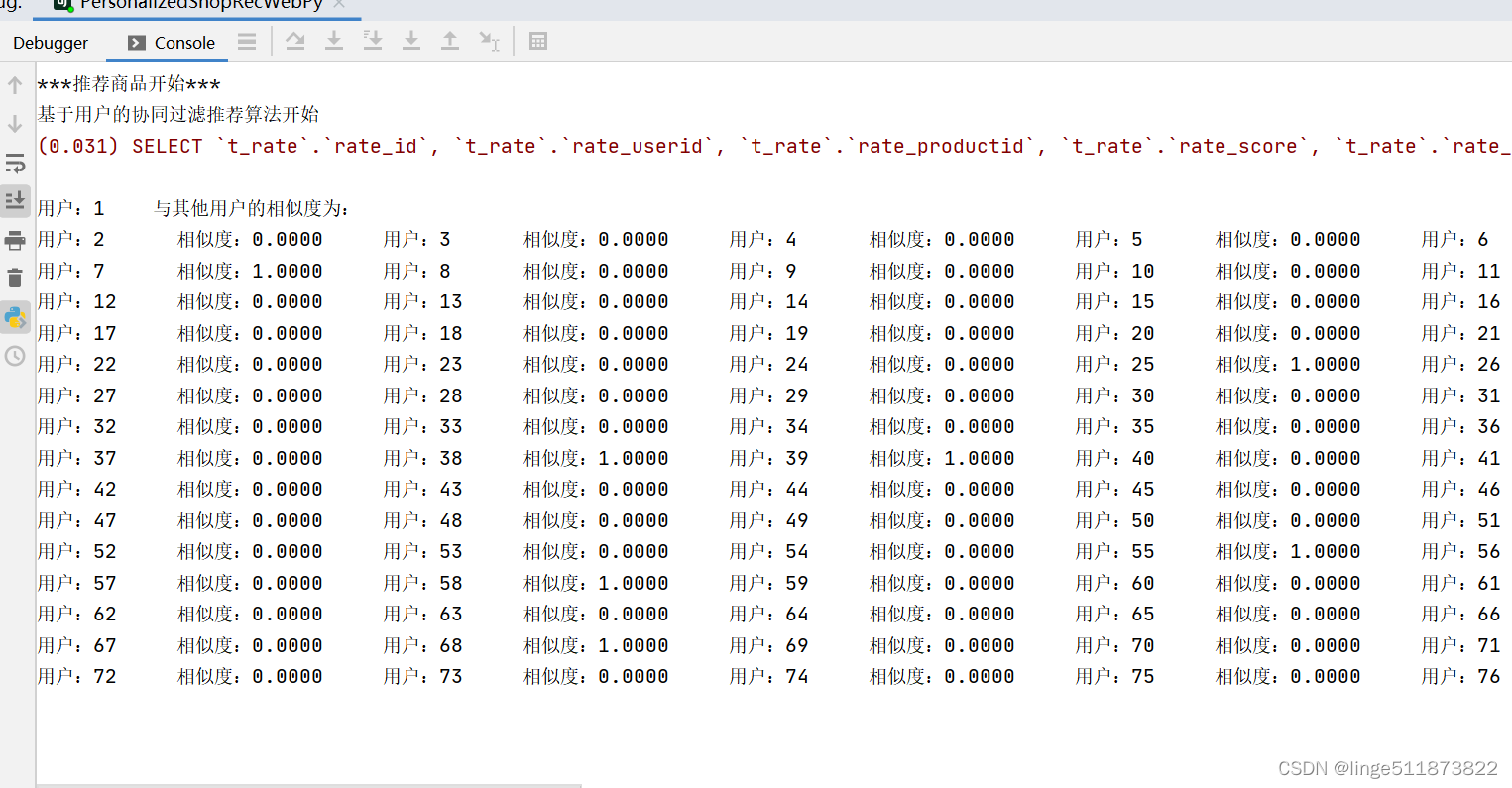Click the 用户:39 entry
The width and height of the screenshot is (1512, 788).
[769, 458]
